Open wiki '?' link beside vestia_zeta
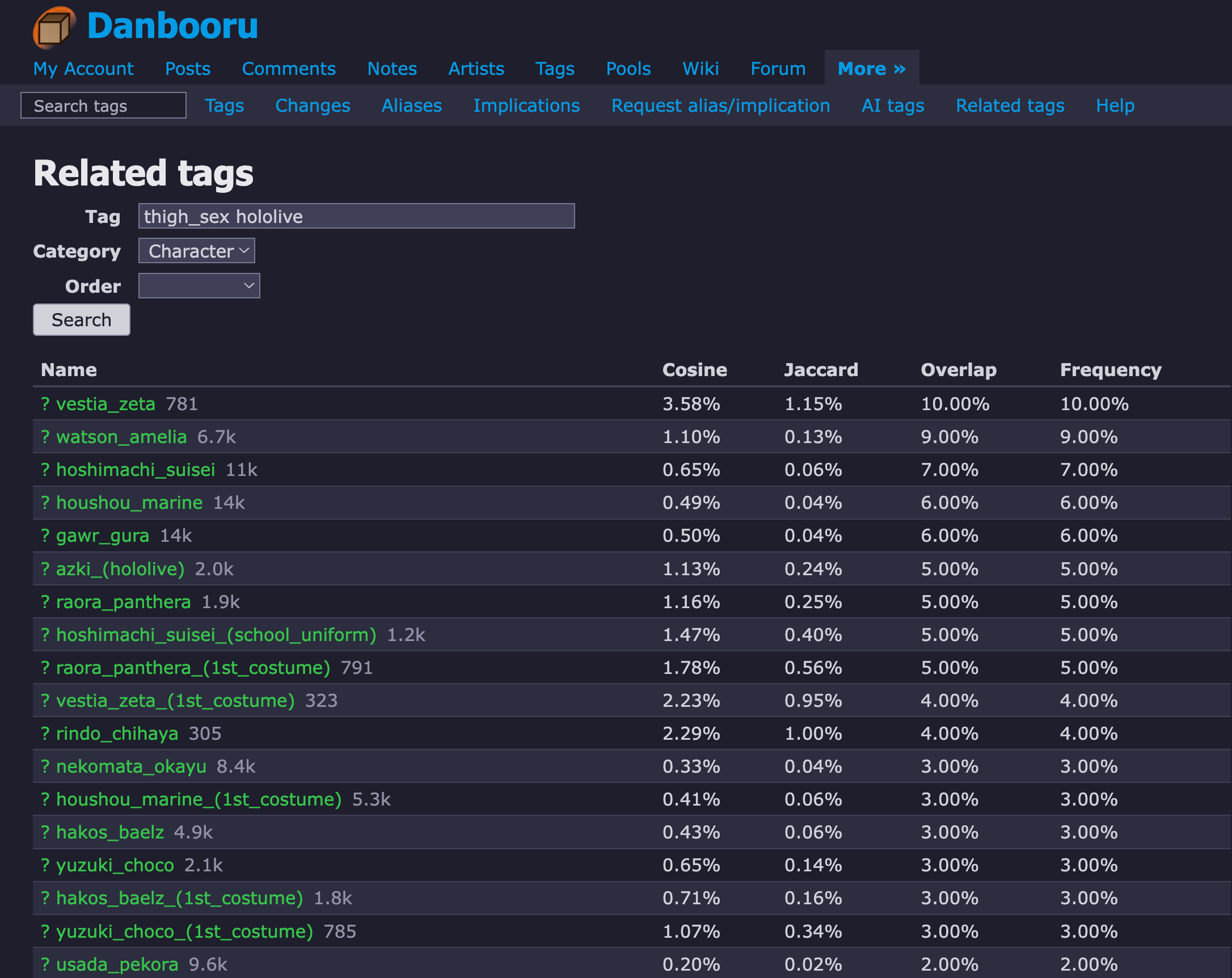This screenshot has width=1232, height=978. click(x=46, y=404)
